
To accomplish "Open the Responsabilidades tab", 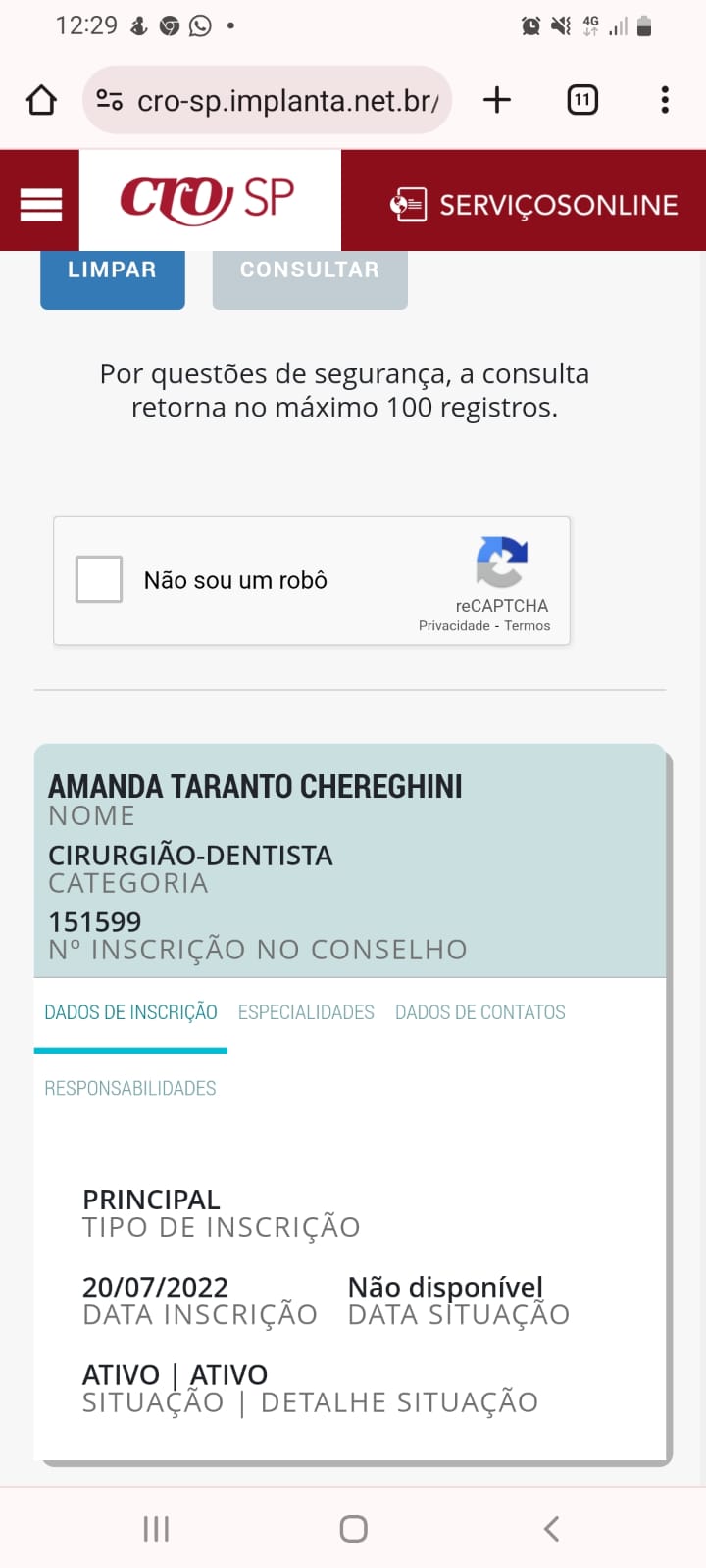I will [x=130, y=1088].
